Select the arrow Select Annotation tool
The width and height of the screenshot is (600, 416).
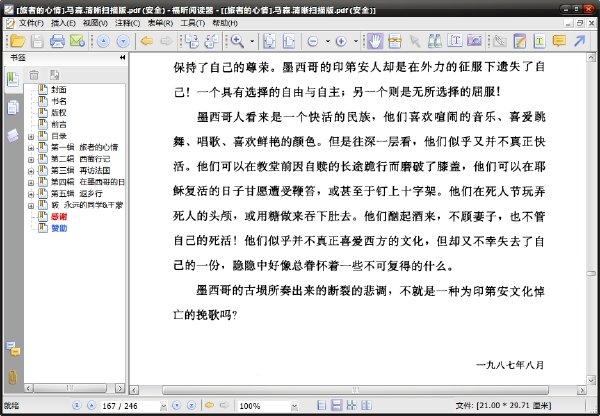[x=415, y=41]
